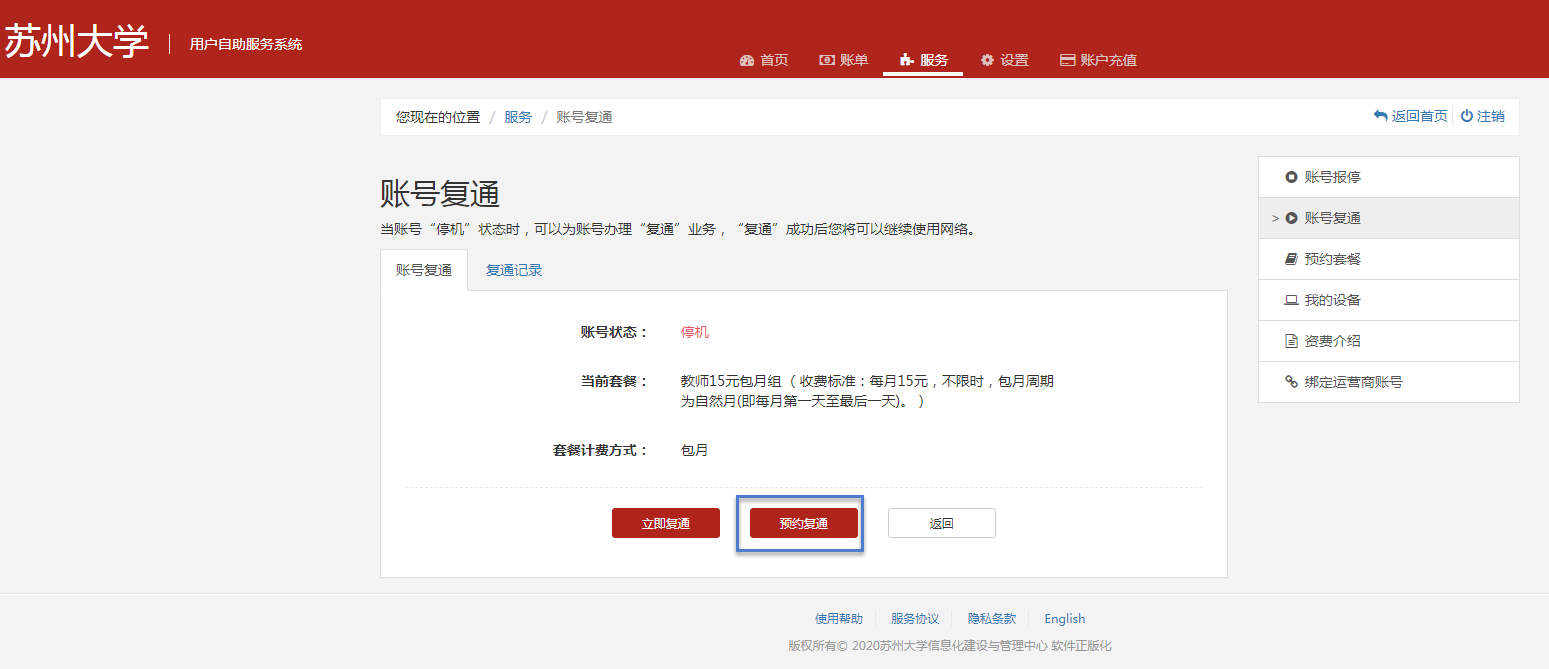Select the 账号复通 tab
Screen dimensions: 1549x669
tap(424, 270)
